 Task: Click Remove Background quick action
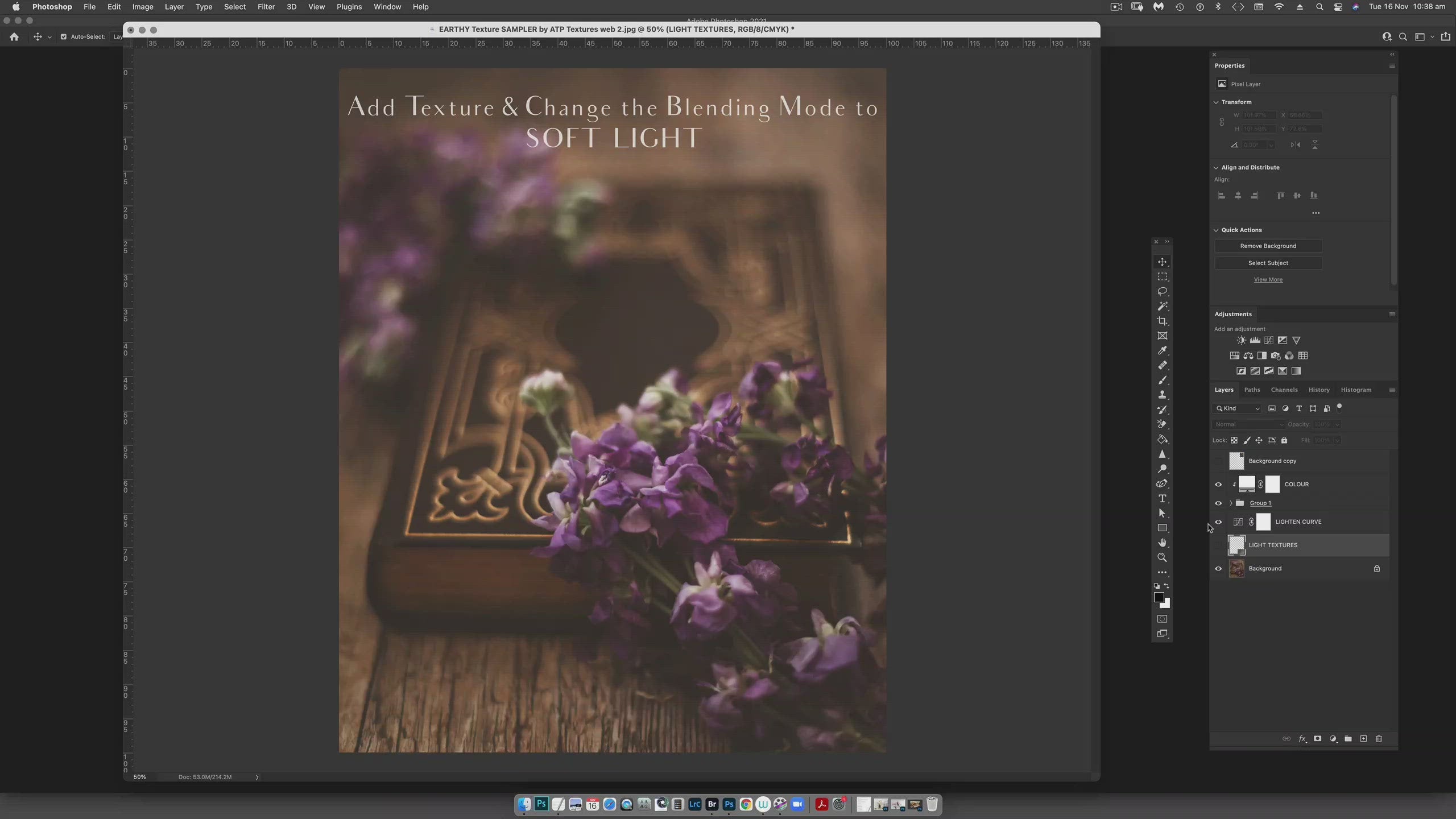1268,246
